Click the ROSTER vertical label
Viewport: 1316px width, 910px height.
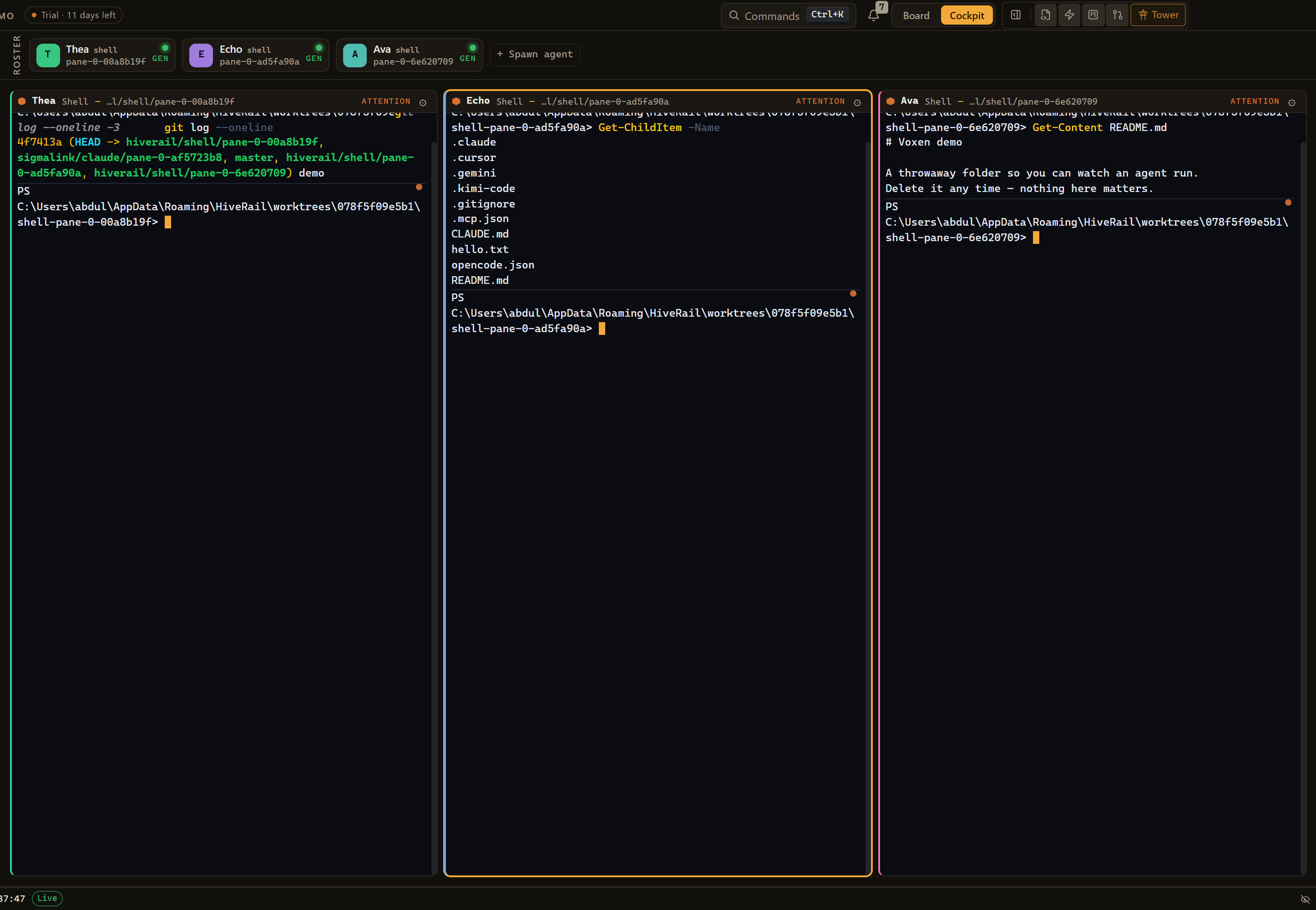point(16,55)
